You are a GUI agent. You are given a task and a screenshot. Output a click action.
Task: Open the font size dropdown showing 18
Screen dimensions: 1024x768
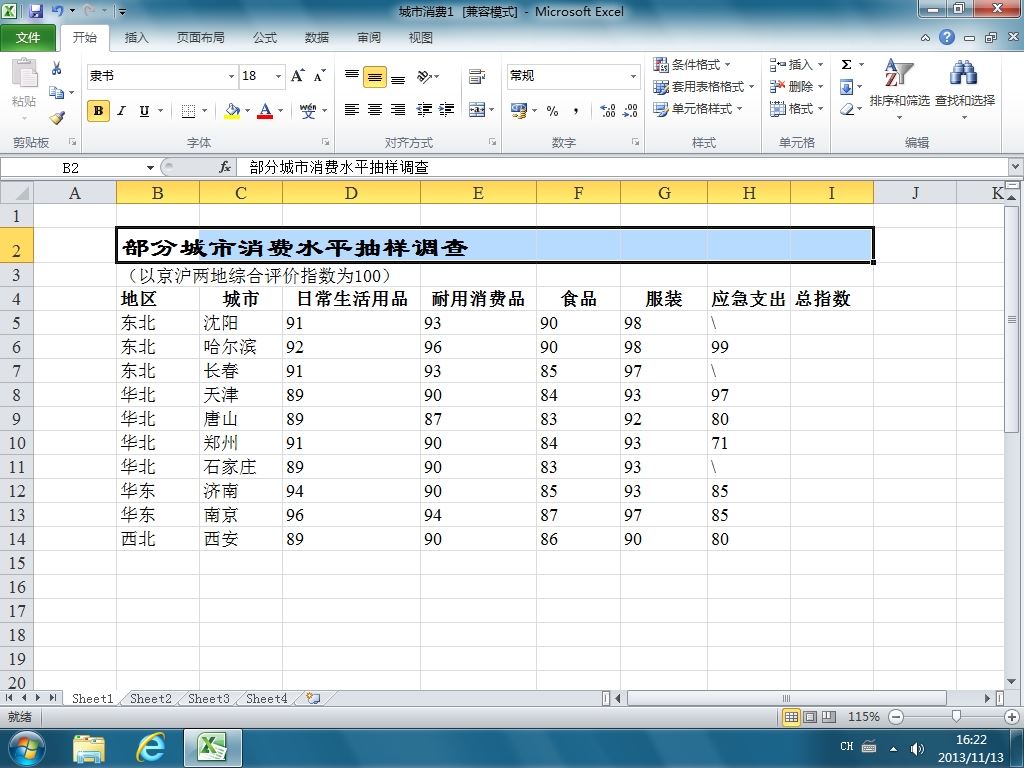tap(278, 76)
